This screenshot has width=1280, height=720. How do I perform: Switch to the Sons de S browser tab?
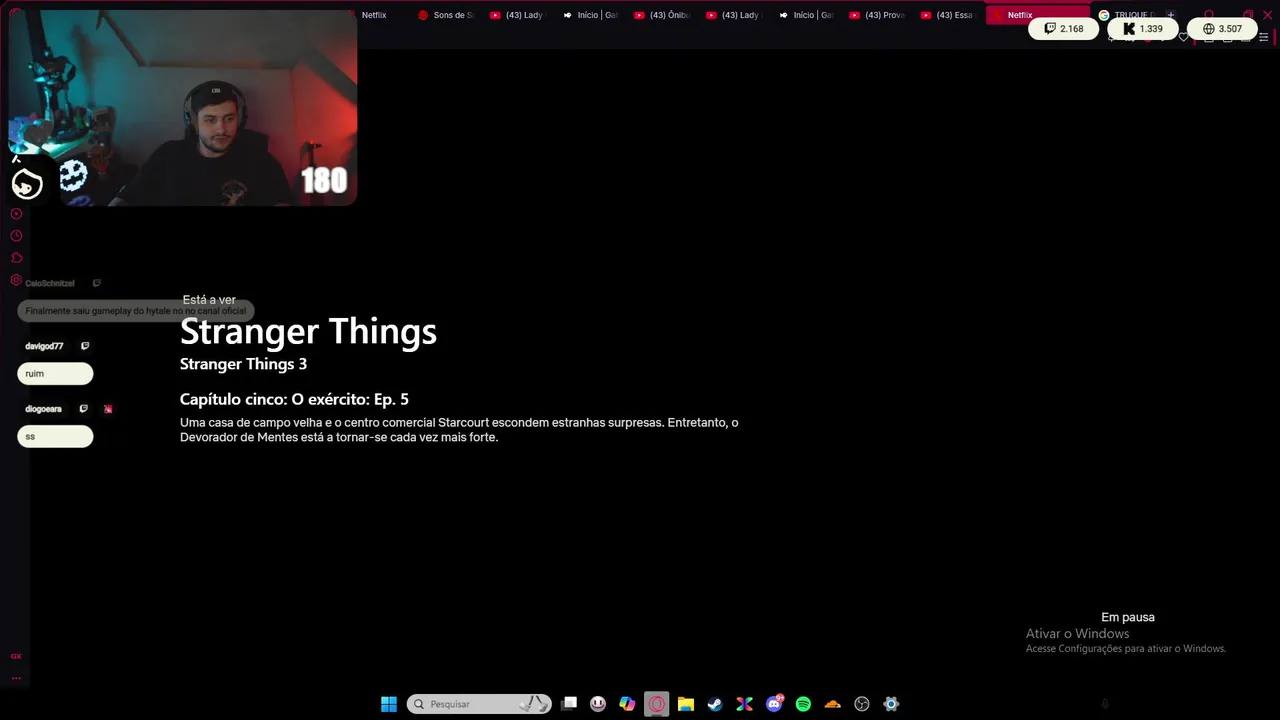point(445,15)
